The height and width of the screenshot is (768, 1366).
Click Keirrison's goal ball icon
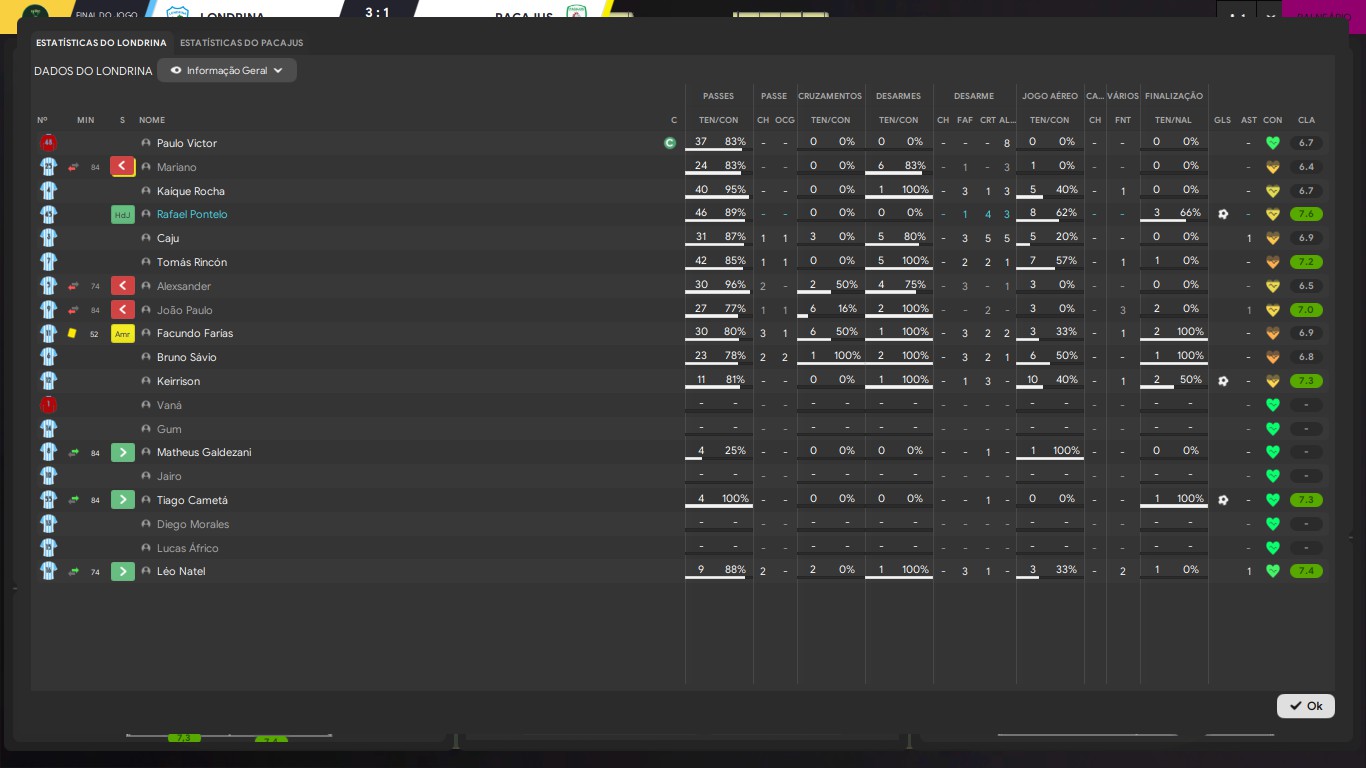[1223, 381]
